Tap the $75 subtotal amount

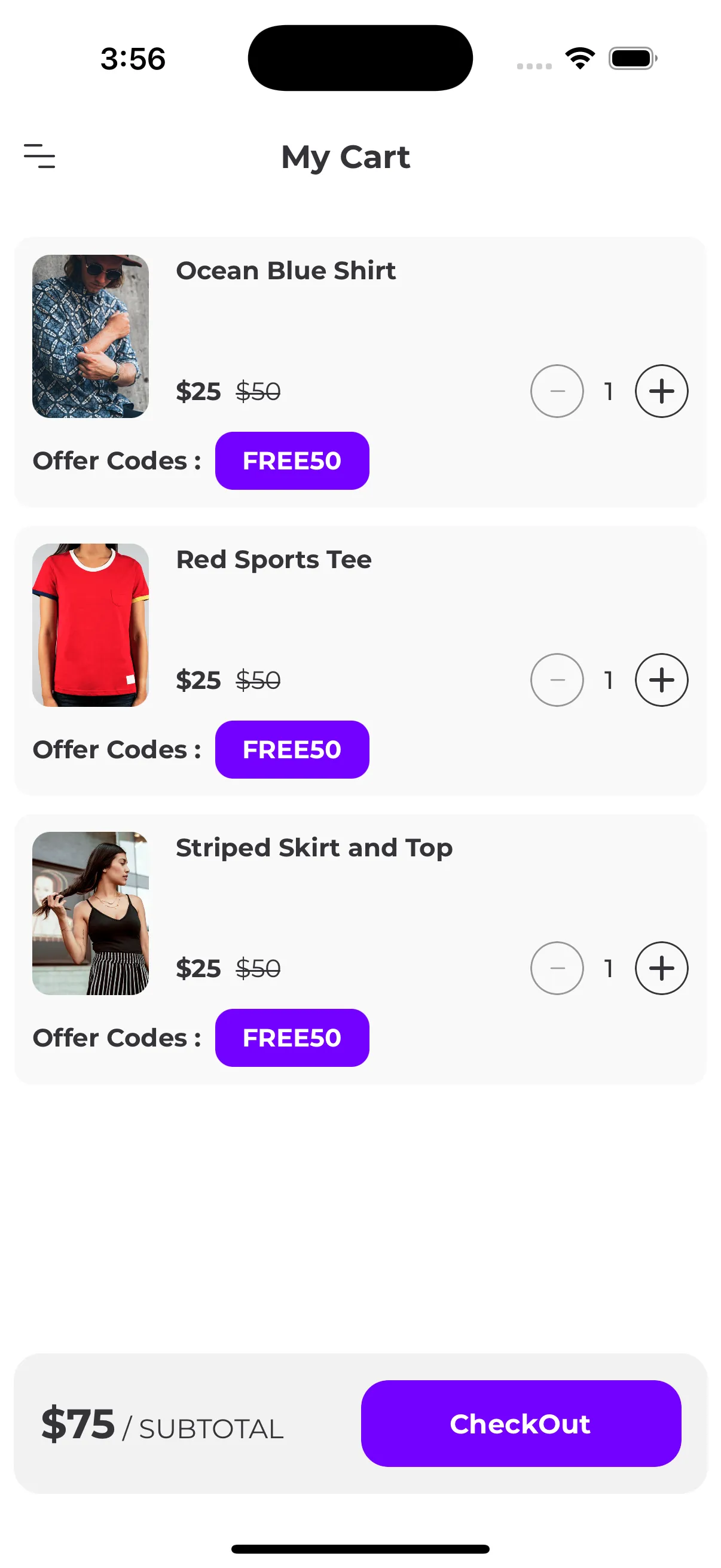pos(78,1424)
